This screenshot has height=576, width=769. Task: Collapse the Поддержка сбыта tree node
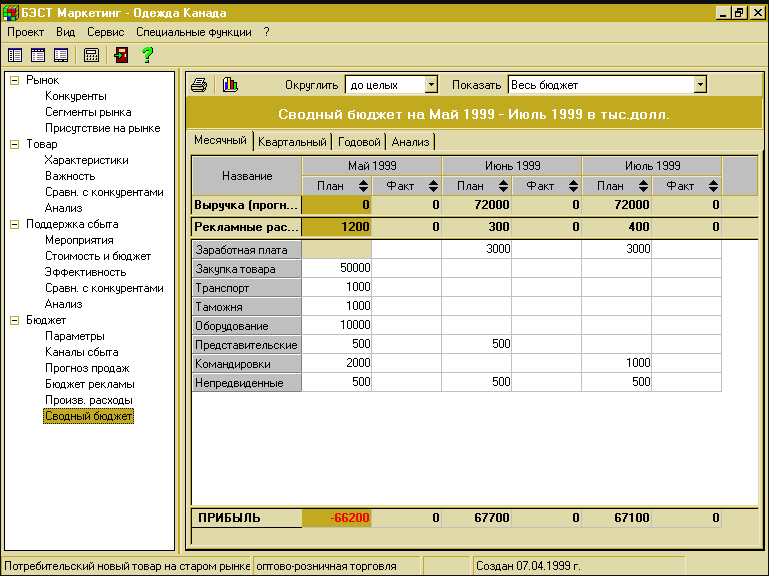tap(14, 224)
